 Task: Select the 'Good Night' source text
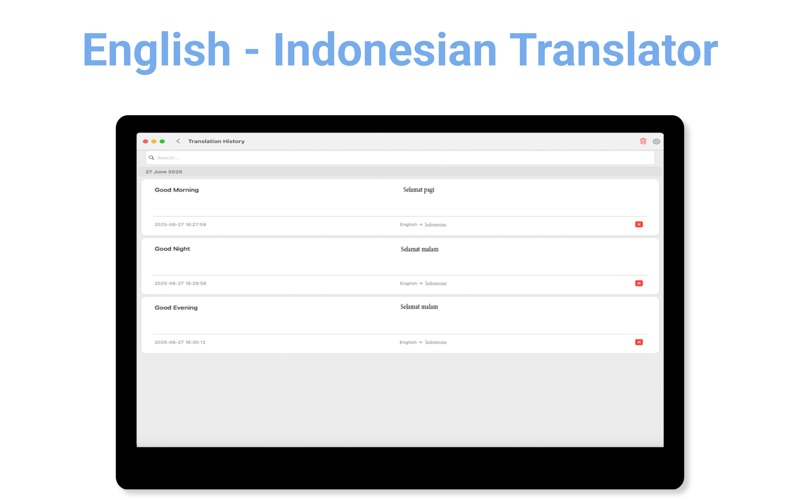click(172, 249)
